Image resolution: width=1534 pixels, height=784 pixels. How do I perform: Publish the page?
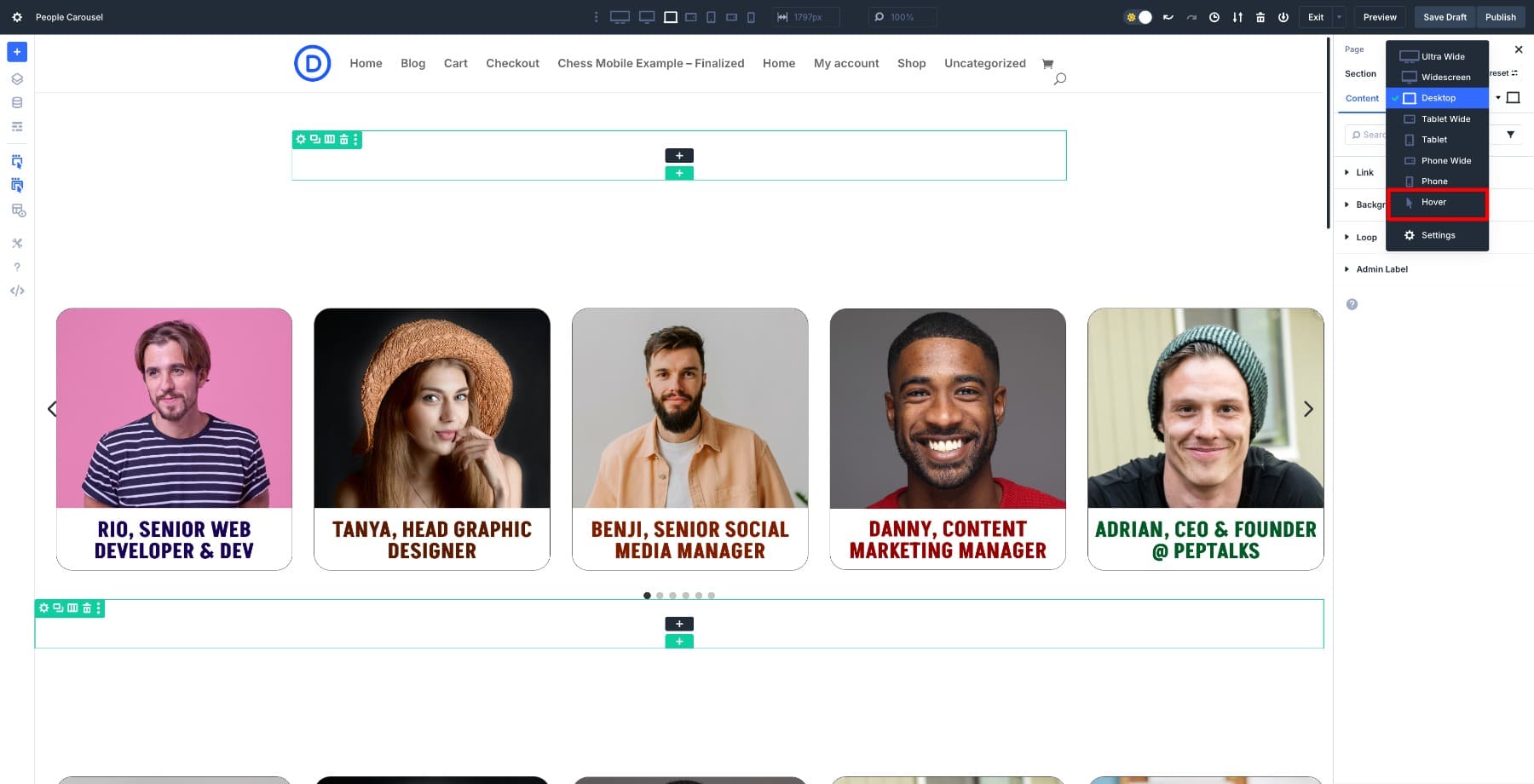pyautogui.click(x=1501, y=17)
